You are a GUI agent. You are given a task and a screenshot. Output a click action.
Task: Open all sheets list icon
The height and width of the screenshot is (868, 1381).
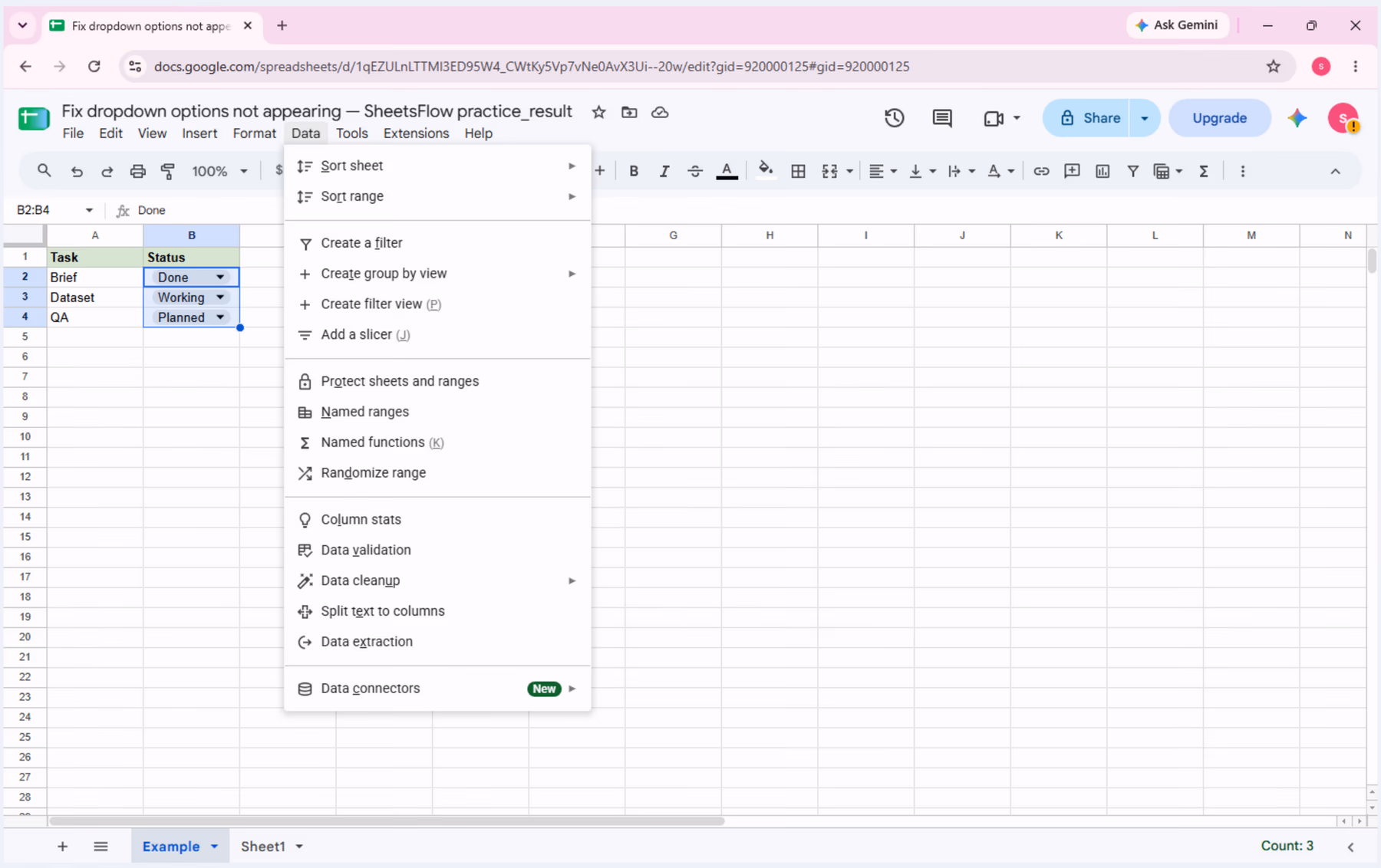point(101,847)
